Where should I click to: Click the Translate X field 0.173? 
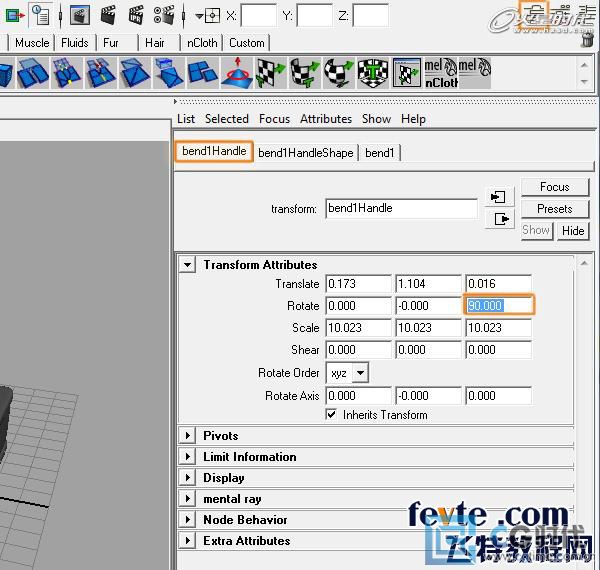[x=359, y=284]
